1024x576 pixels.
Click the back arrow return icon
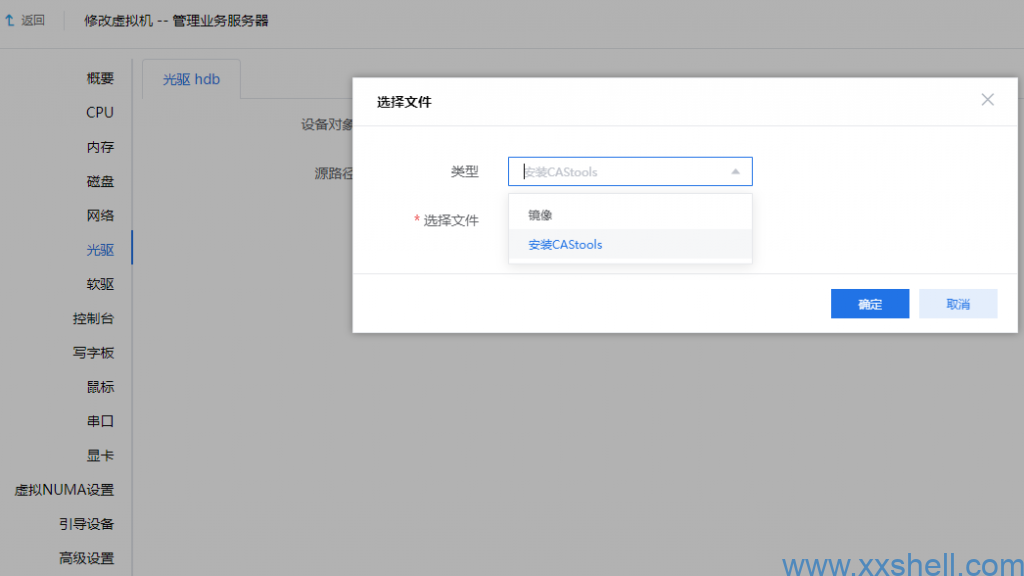pos(10,20)
